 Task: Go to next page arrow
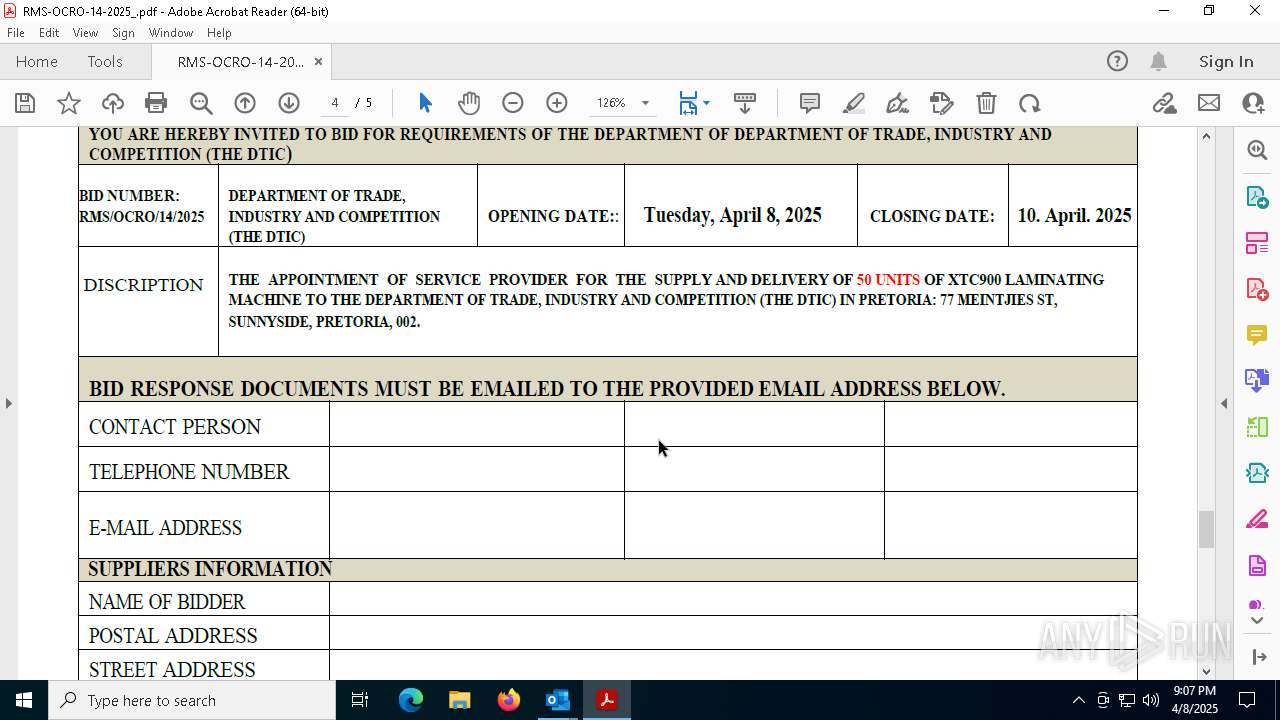tap(289, 103)
